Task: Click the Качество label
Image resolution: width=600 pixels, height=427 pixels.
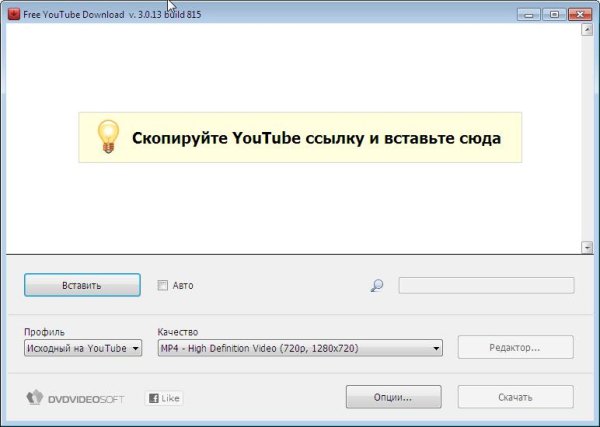Action: [x=178, y=332]
